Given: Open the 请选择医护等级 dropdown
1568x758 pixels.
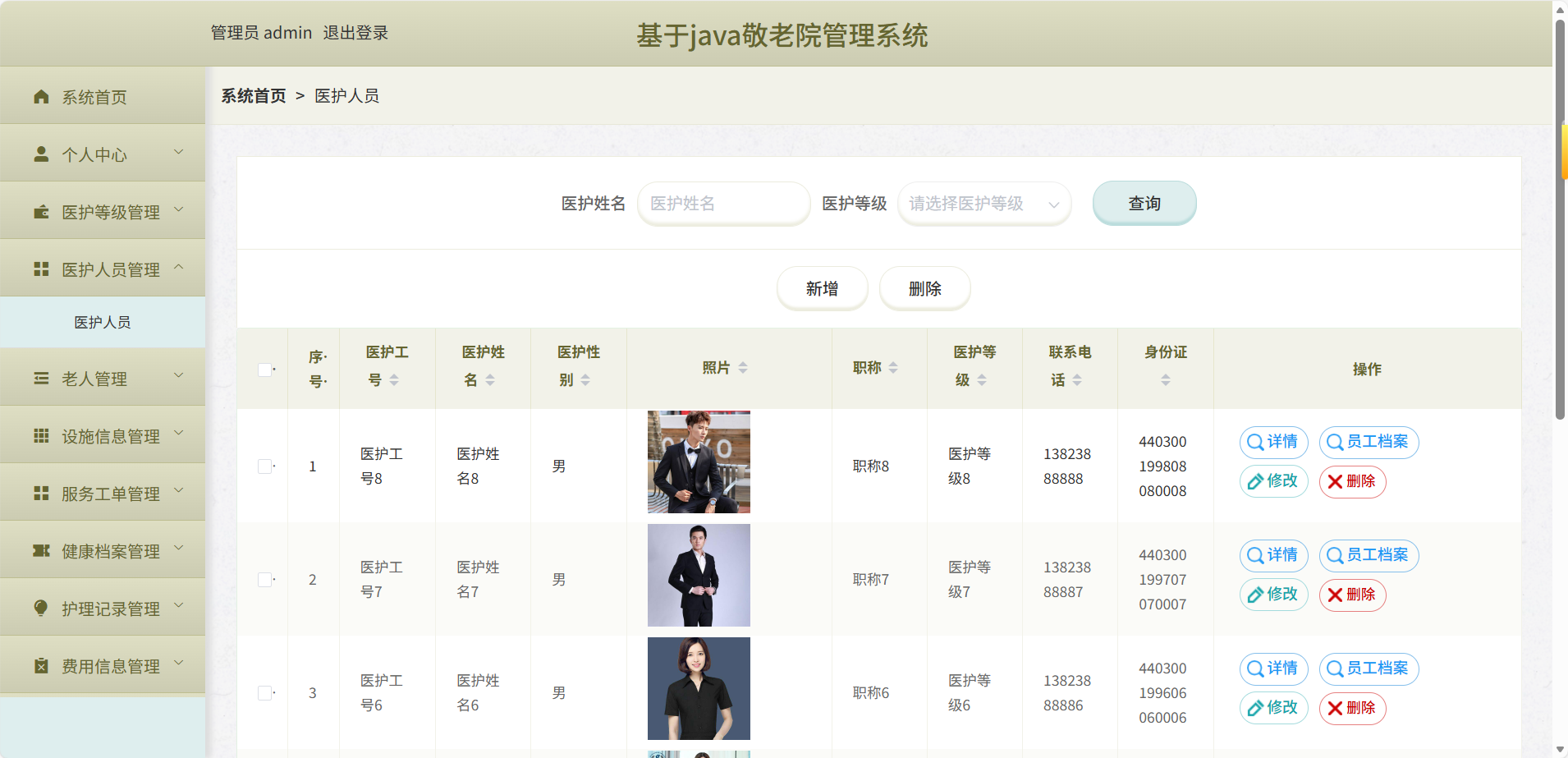Looking at the screenshot, I should pyautogui.click(x=984, y=204).
